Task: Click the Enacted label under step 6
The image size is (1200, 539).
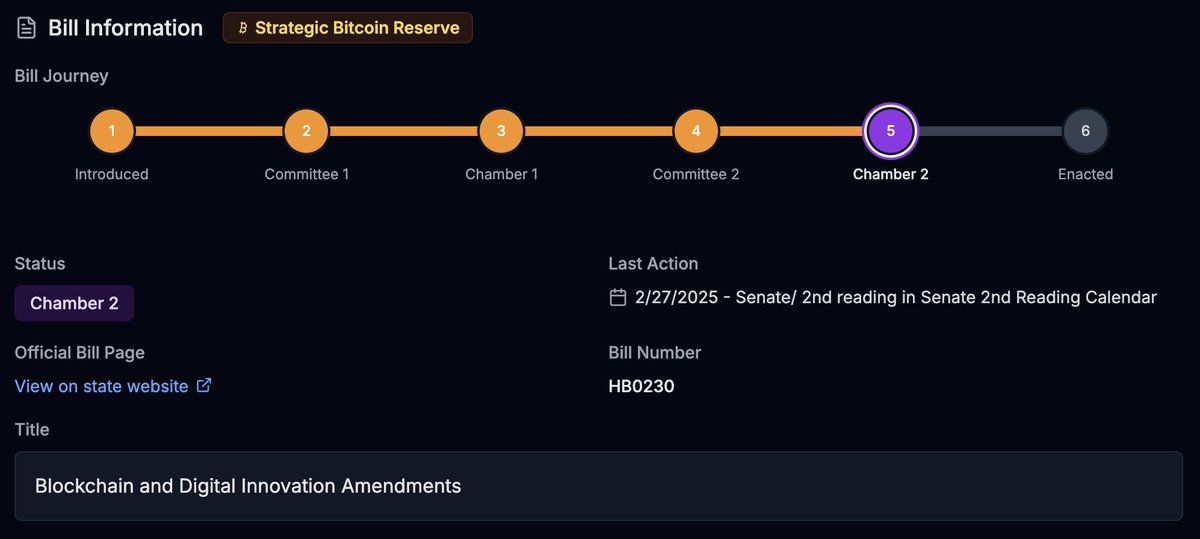Action: pos(1085,174)
